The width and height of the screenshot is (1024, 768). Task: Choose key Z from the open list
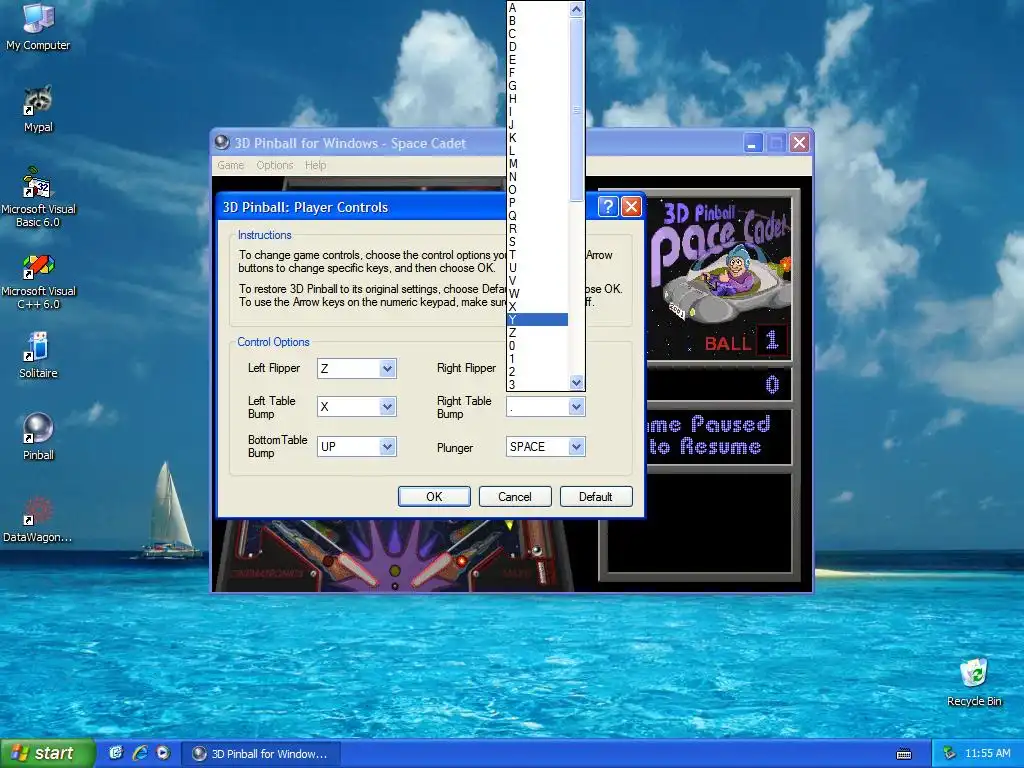537,332
